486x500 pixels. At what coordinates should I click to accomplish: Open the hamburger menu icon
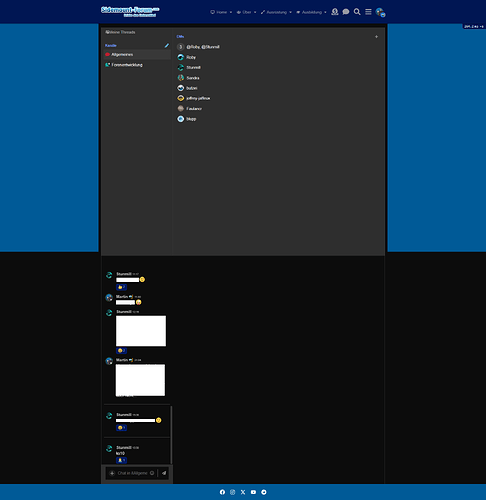[368, 12]
